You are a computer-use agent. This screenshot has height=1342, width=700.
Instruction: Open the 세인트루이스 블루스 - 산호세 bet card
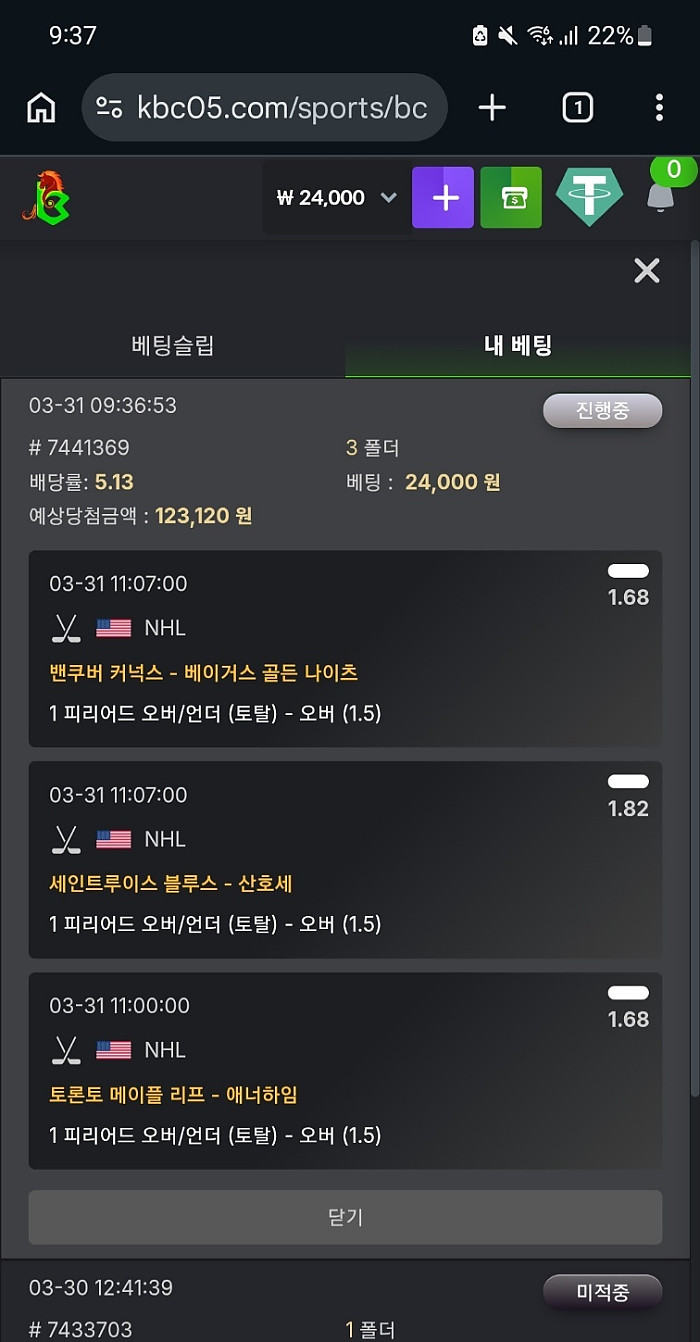coord(345,860)
